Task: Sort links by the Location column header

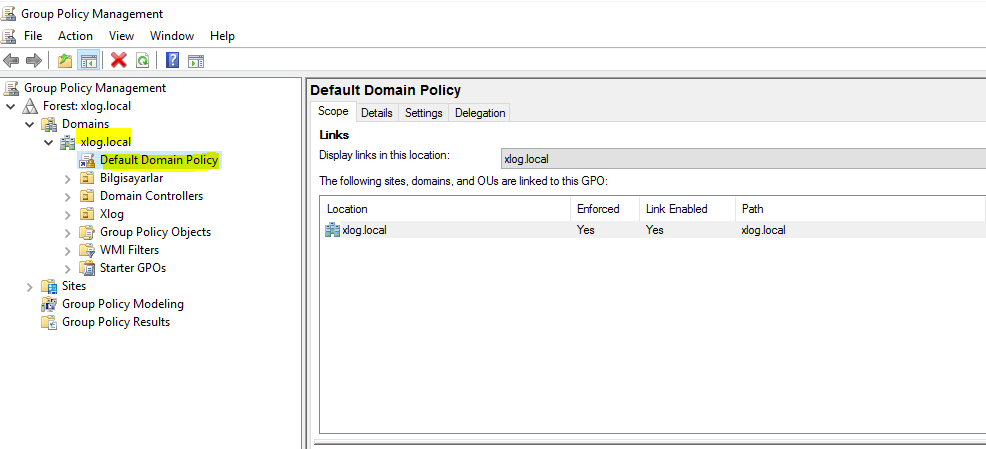Action: (x=446, y=209)
